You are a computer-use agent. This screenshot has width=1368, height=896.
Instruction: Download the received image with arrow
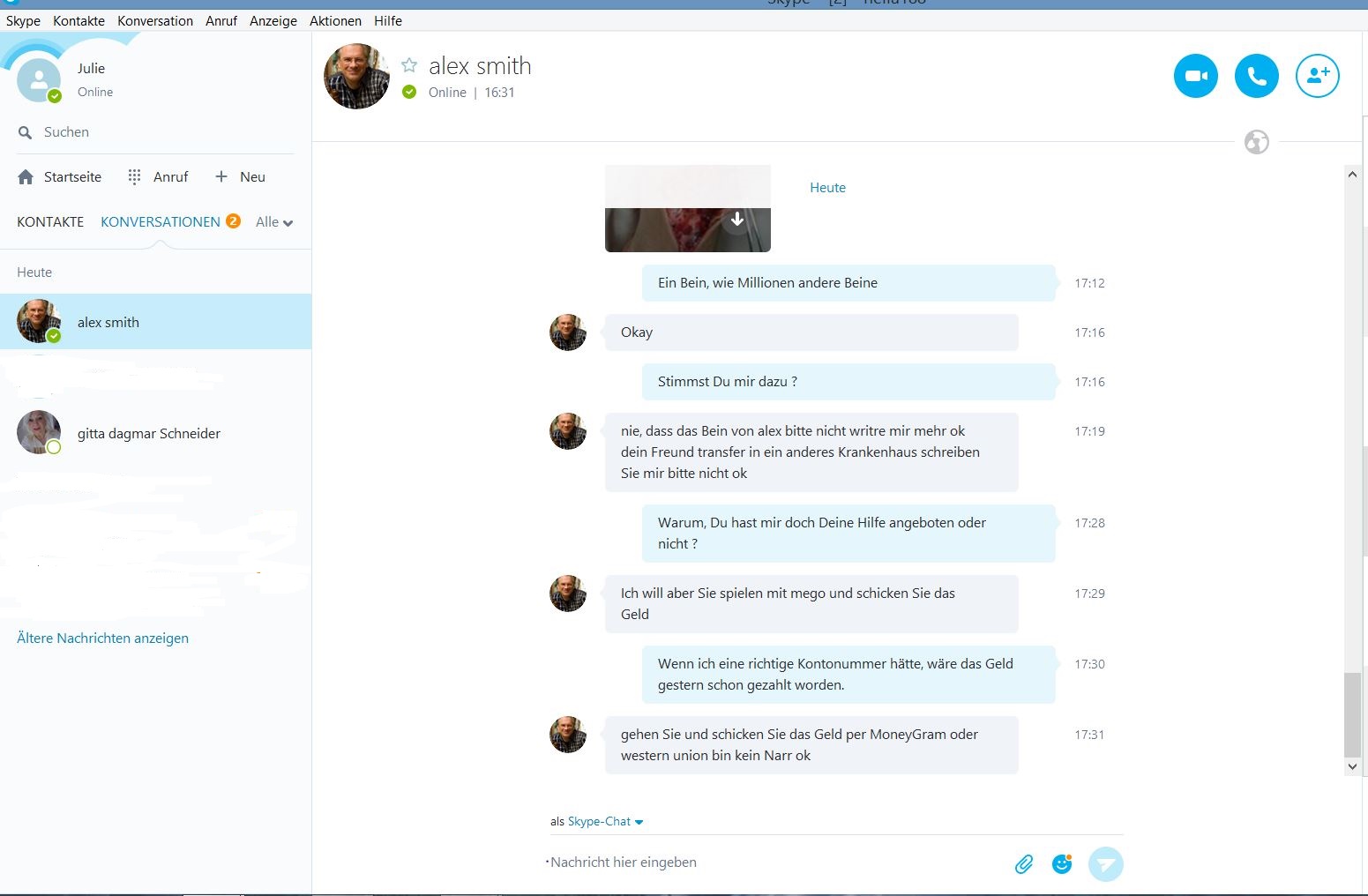(737, 220)
